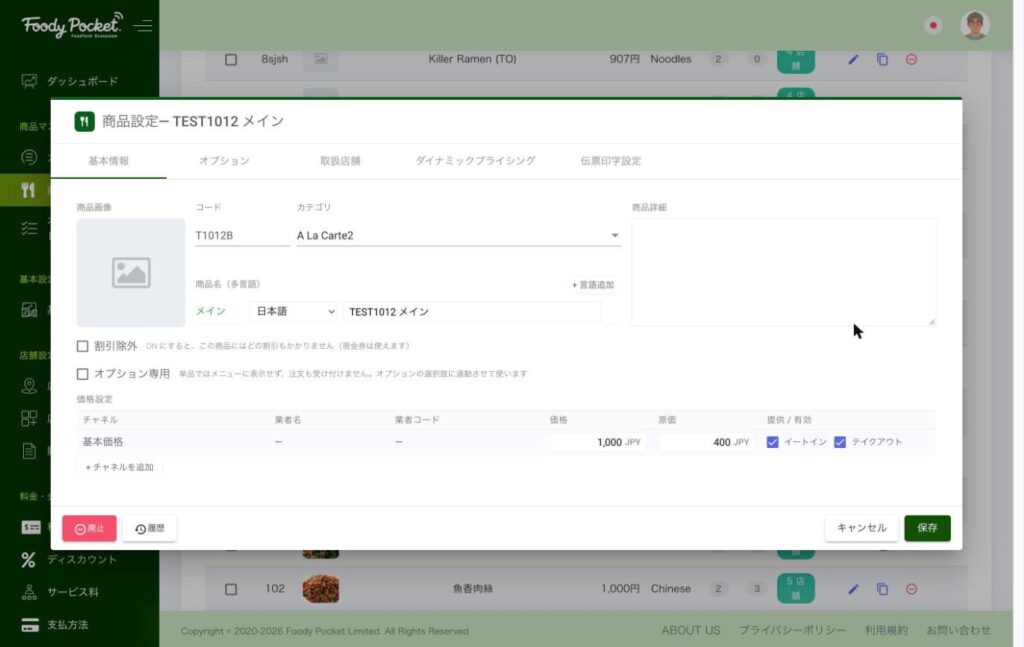Edit the 魚香肉絲 row with pencil icon
This screenshot has width=1024, height=647.
[x=853, y=589]
